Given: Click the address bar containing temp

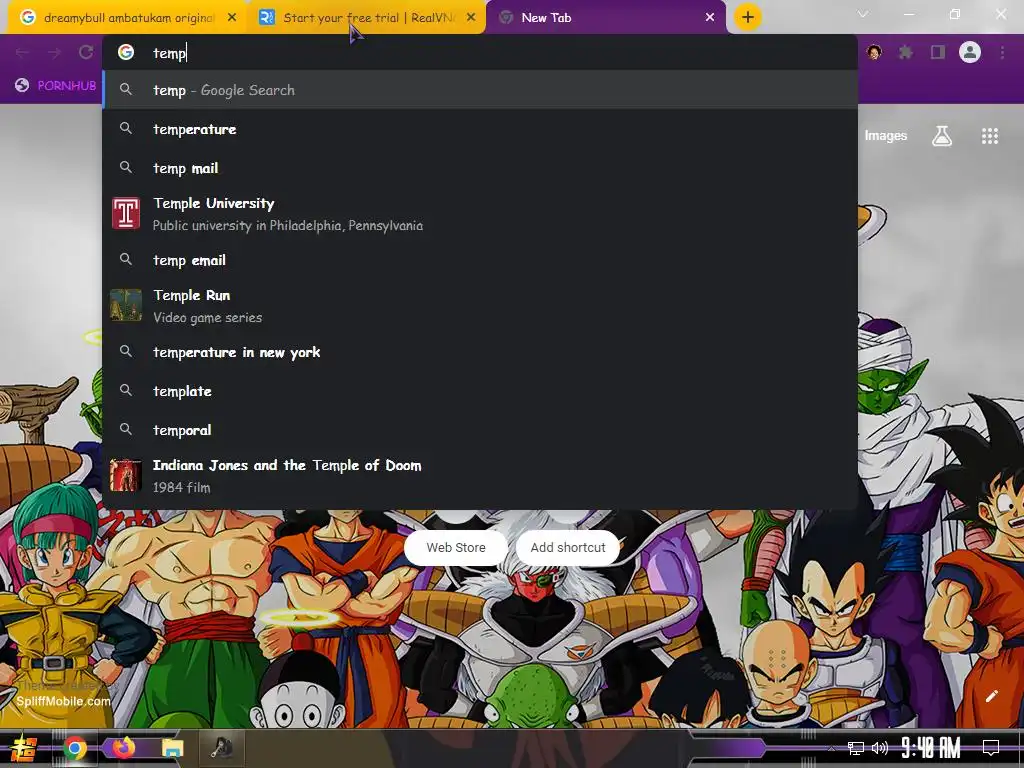Looking at the screenshot, I should 480,53.
